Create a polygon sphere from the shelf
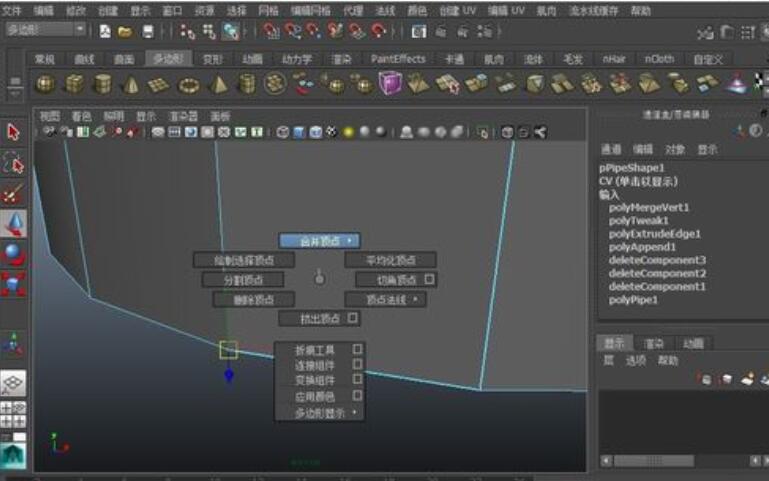The image size is (769, 481). (x=45, y=84)
